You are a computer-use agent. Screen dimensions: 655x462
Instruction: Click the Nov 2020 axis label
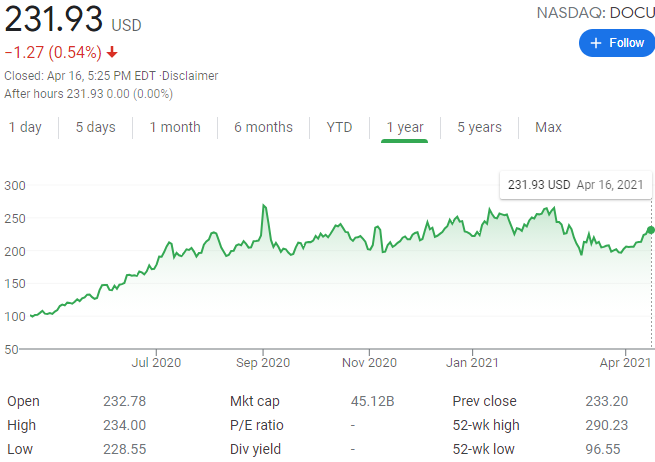click(x=369, y=362)
